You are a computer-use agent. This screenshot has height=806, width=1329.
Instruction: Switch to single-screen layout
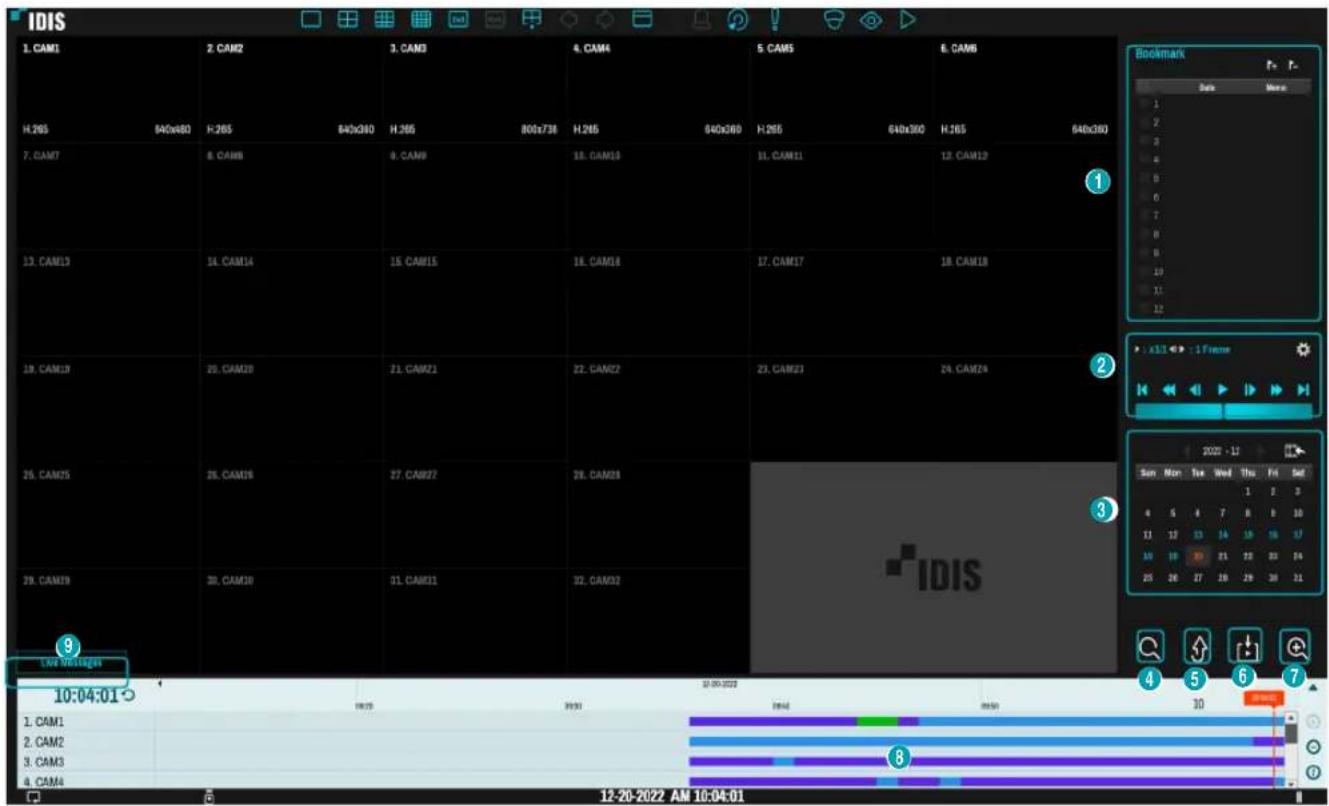[311, 18]
